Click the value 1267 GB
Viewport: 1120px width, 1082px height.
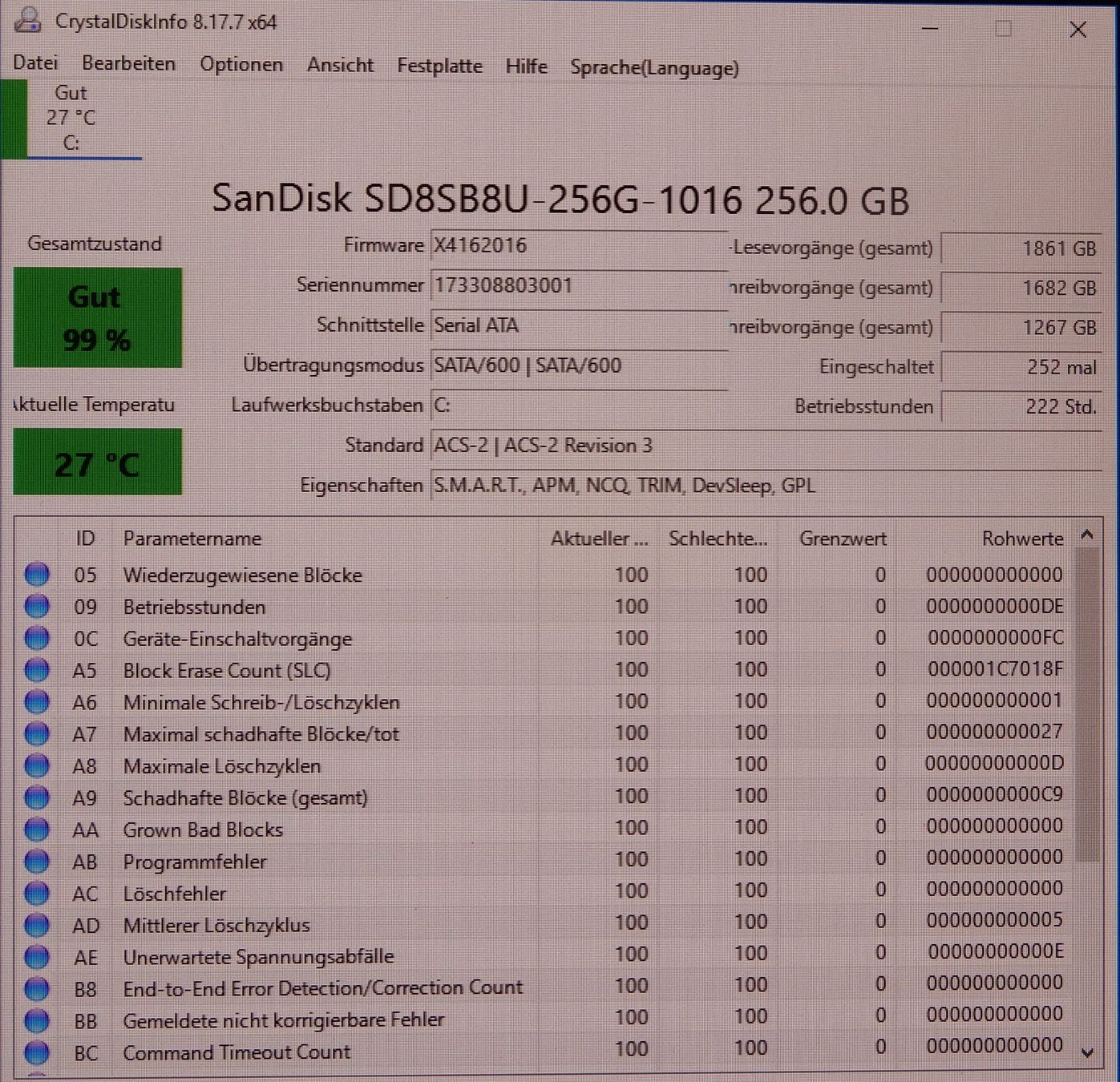(x=1021, y=327)
